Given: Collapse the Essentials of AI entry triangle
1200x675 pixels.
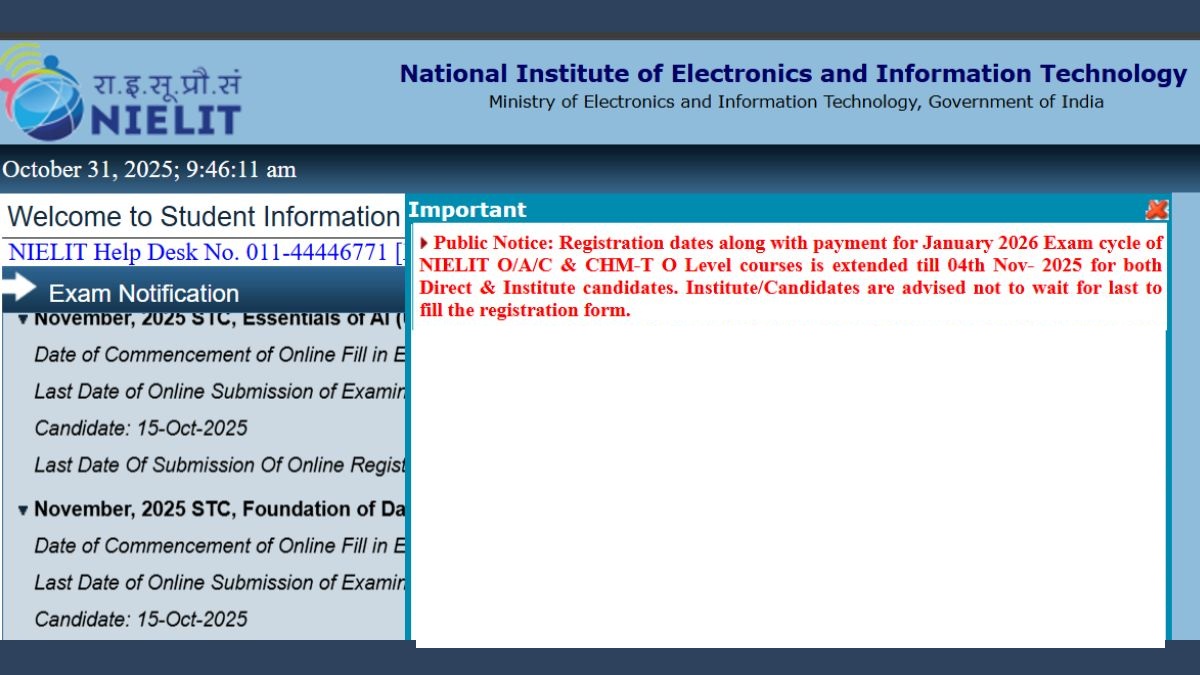Looking at the screenshot, I should tap(22, 320).
